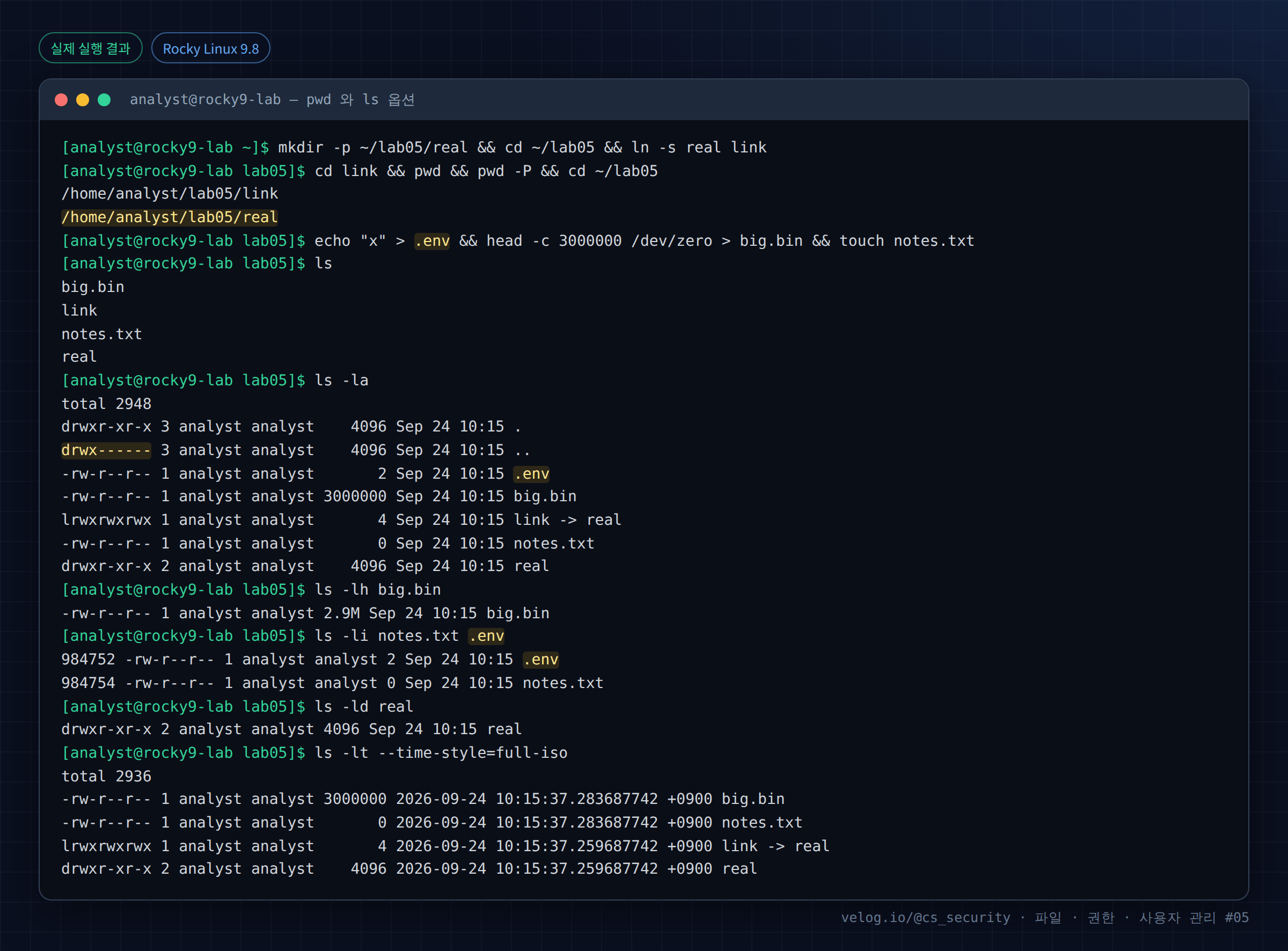Click the 'total 2948' line
The width and height of the screenshot is (1288, 951).
coord(106,404)
